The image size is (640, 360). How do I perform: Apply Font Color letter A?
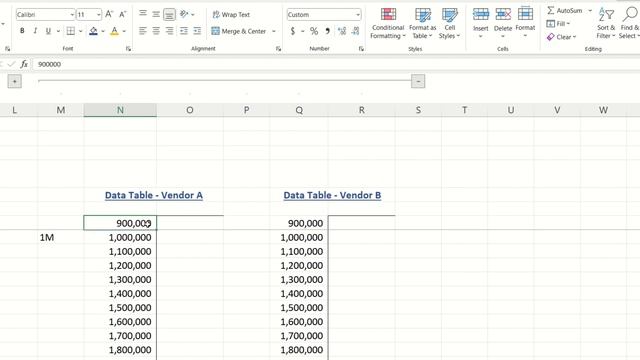(115, 31)
